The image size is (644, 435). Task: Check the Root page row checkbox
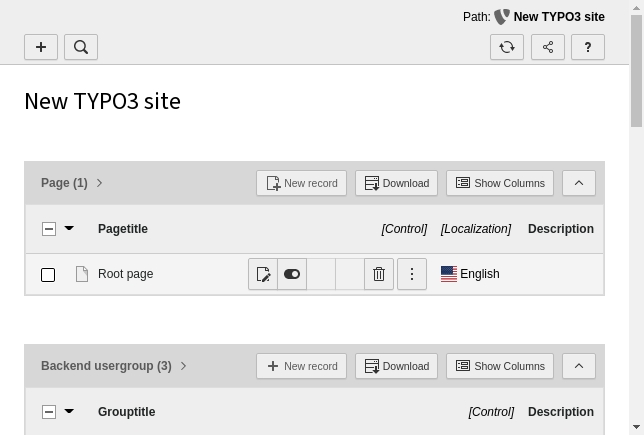point(48,275)
